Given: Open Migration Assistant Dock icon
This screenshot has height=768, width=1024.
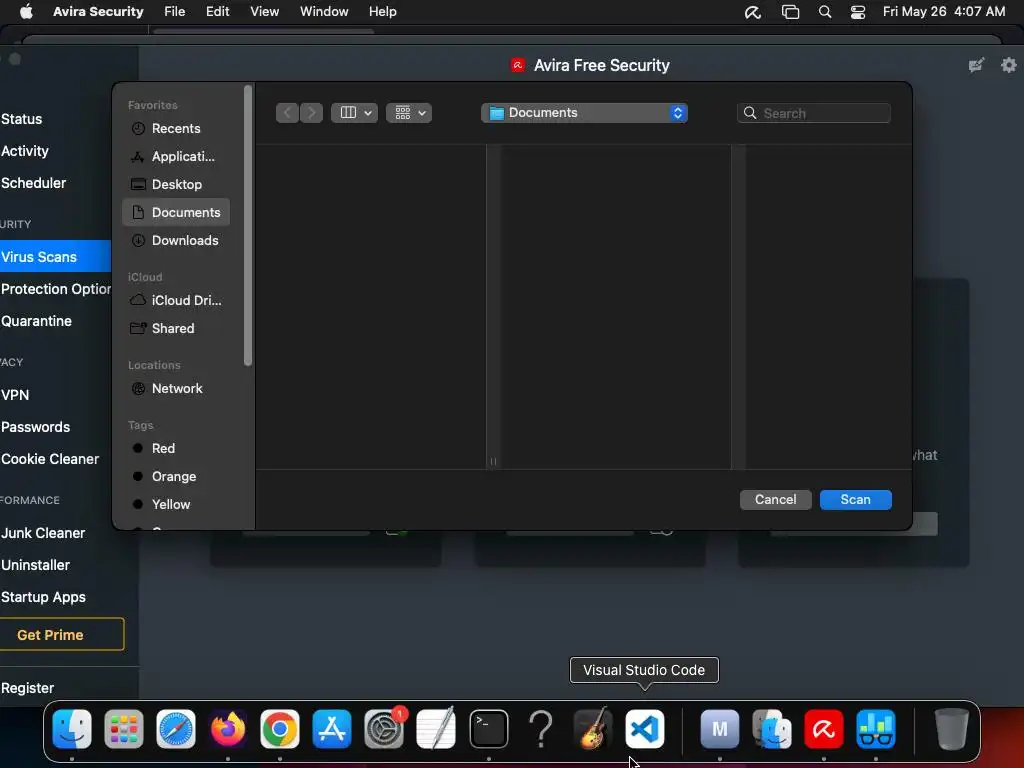Looking at the screenshot, I should click(x=772, y=729).
